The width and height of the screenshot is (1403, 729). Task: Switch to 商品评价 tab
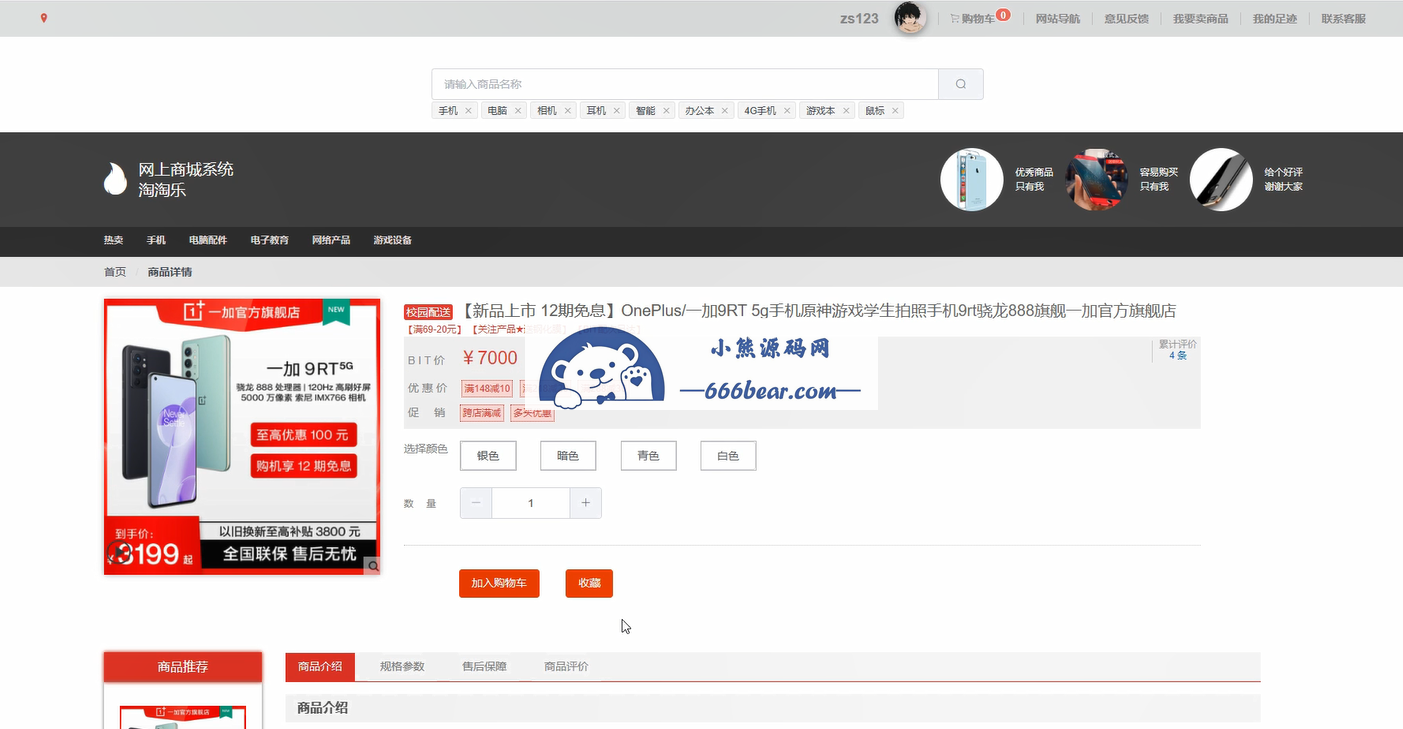(x=566, y=666)
